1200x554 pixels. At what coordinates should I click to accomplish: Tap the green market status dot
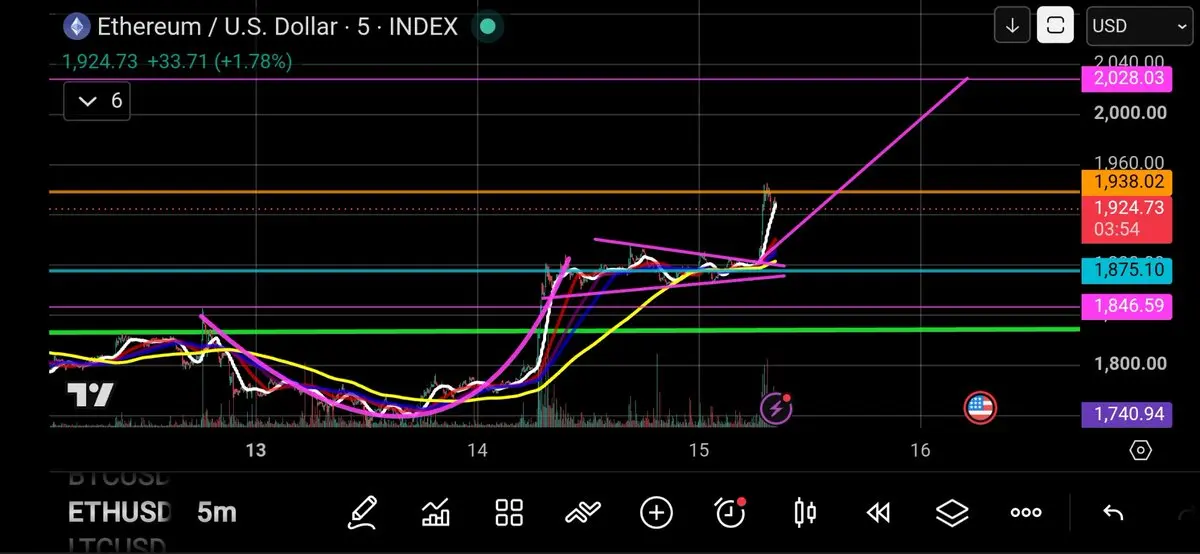(486, 26)
